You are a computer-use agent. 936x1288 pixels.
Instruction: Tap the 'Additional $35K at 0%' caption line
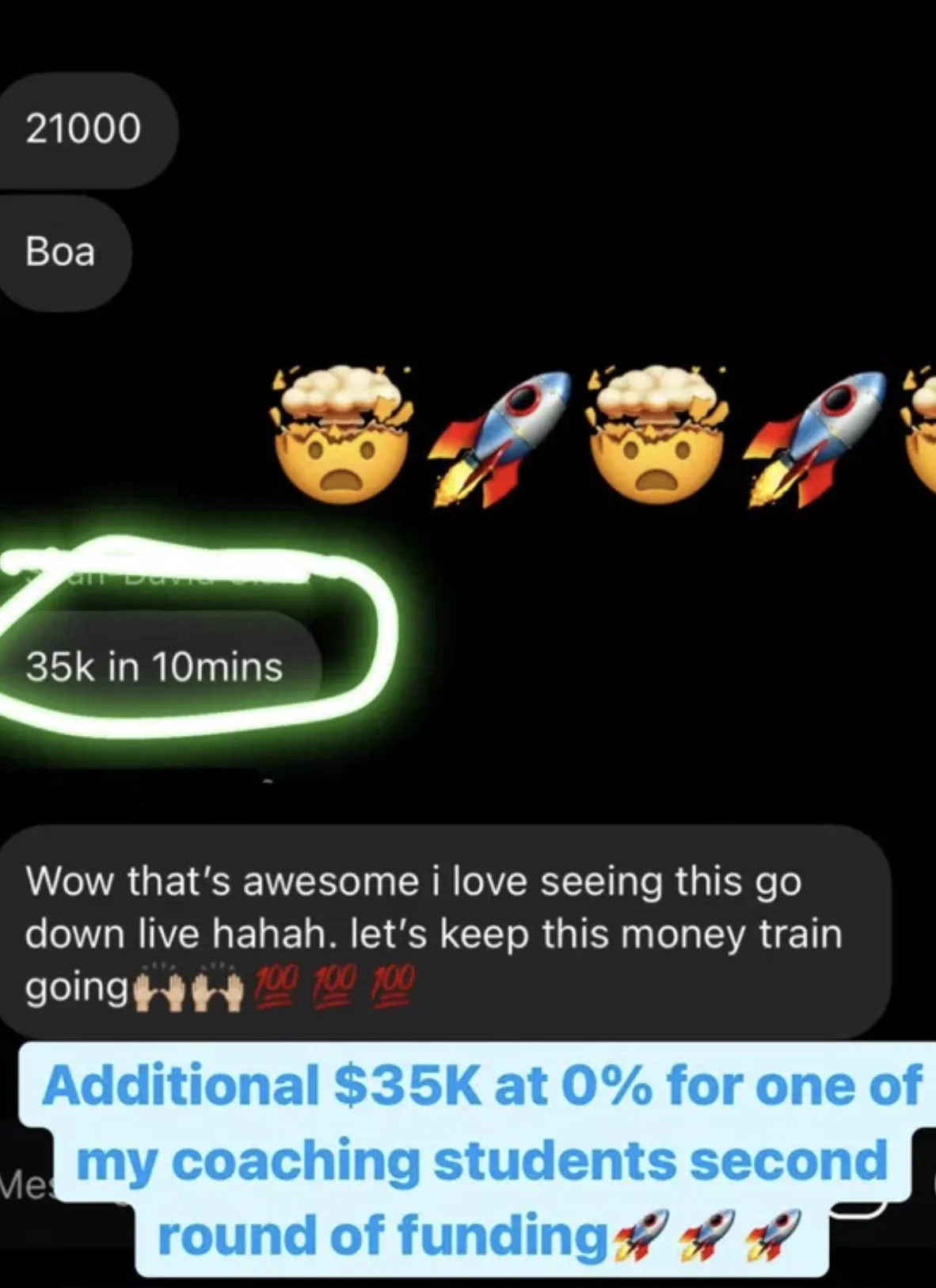click(481, 1085)
